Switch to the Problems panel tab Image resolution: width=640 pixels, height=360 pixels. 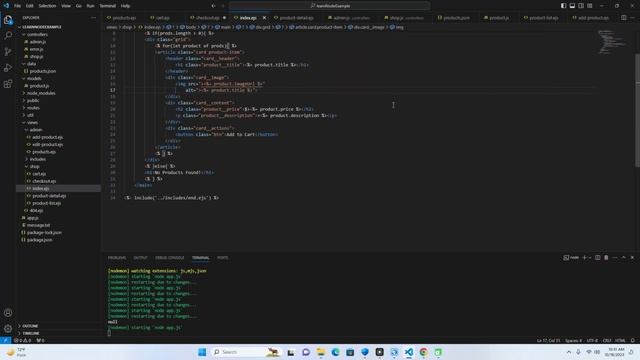(x=117, y=258)
